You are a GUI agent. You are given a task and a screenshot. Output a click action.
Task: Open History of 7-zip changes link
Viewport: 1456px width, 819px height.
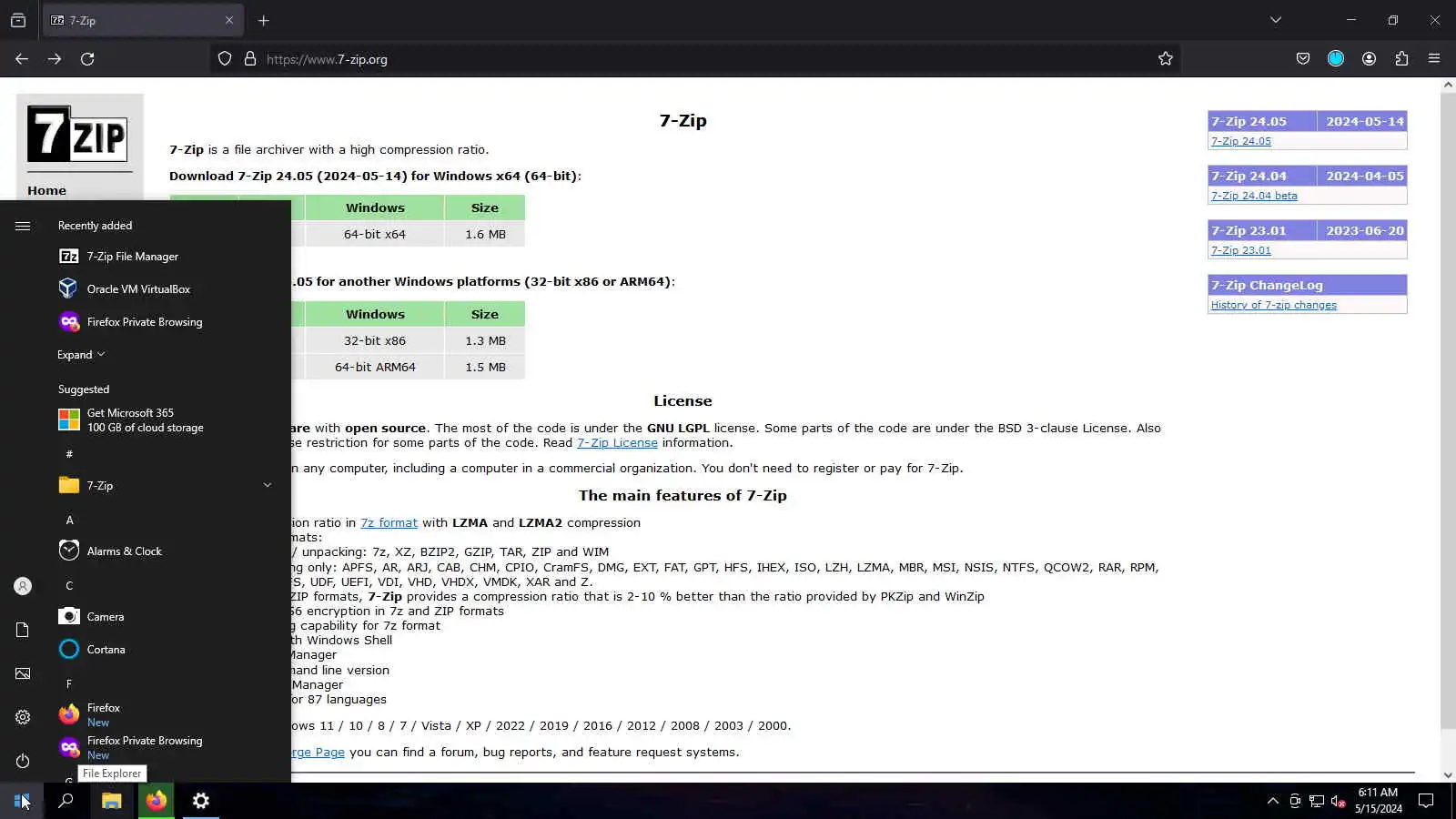pyautogui.click(x=1274, y=305)
